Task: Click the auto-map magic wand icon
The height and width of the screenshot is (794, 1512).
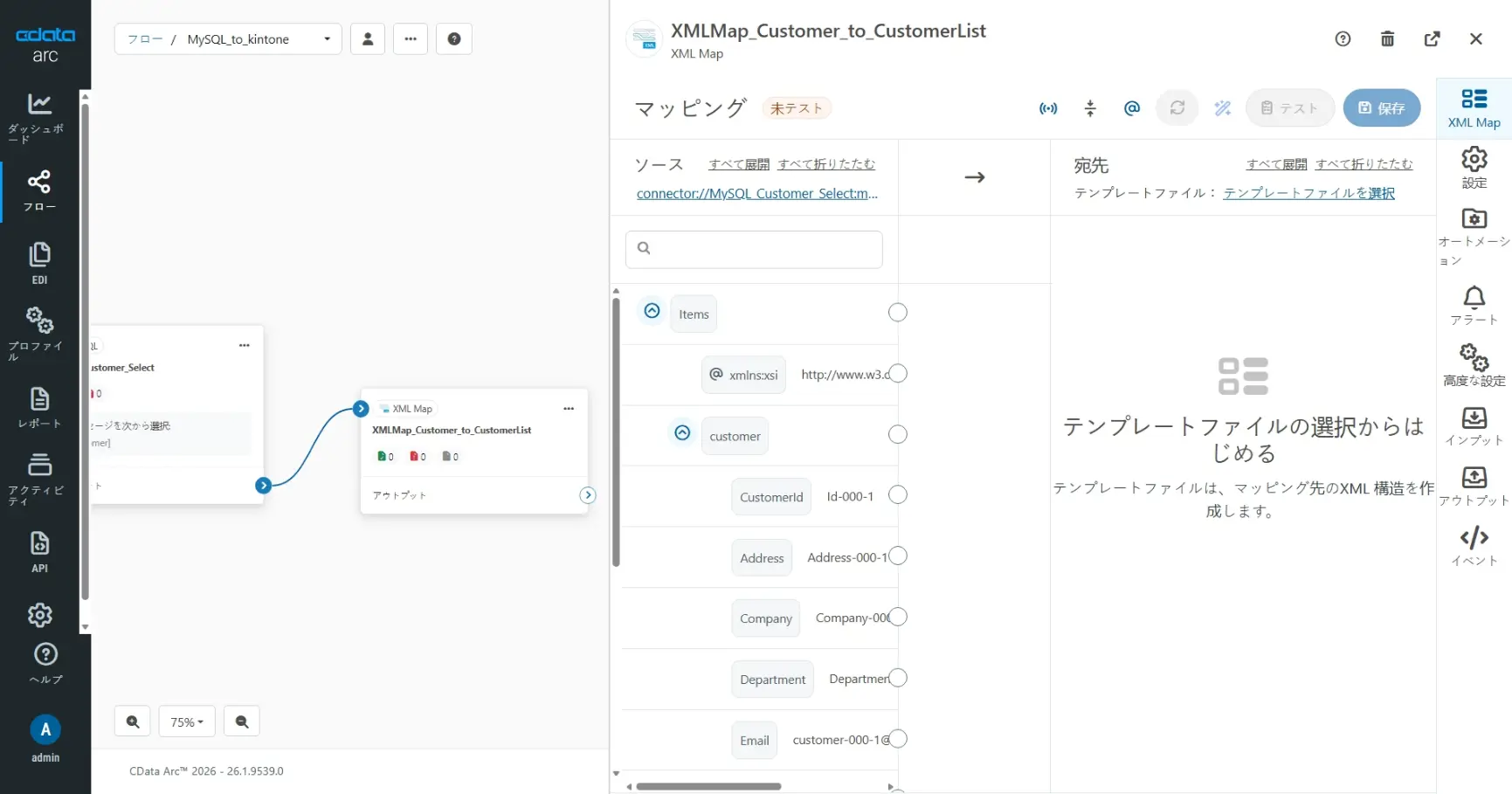Action: click(x=1222, y=107)
